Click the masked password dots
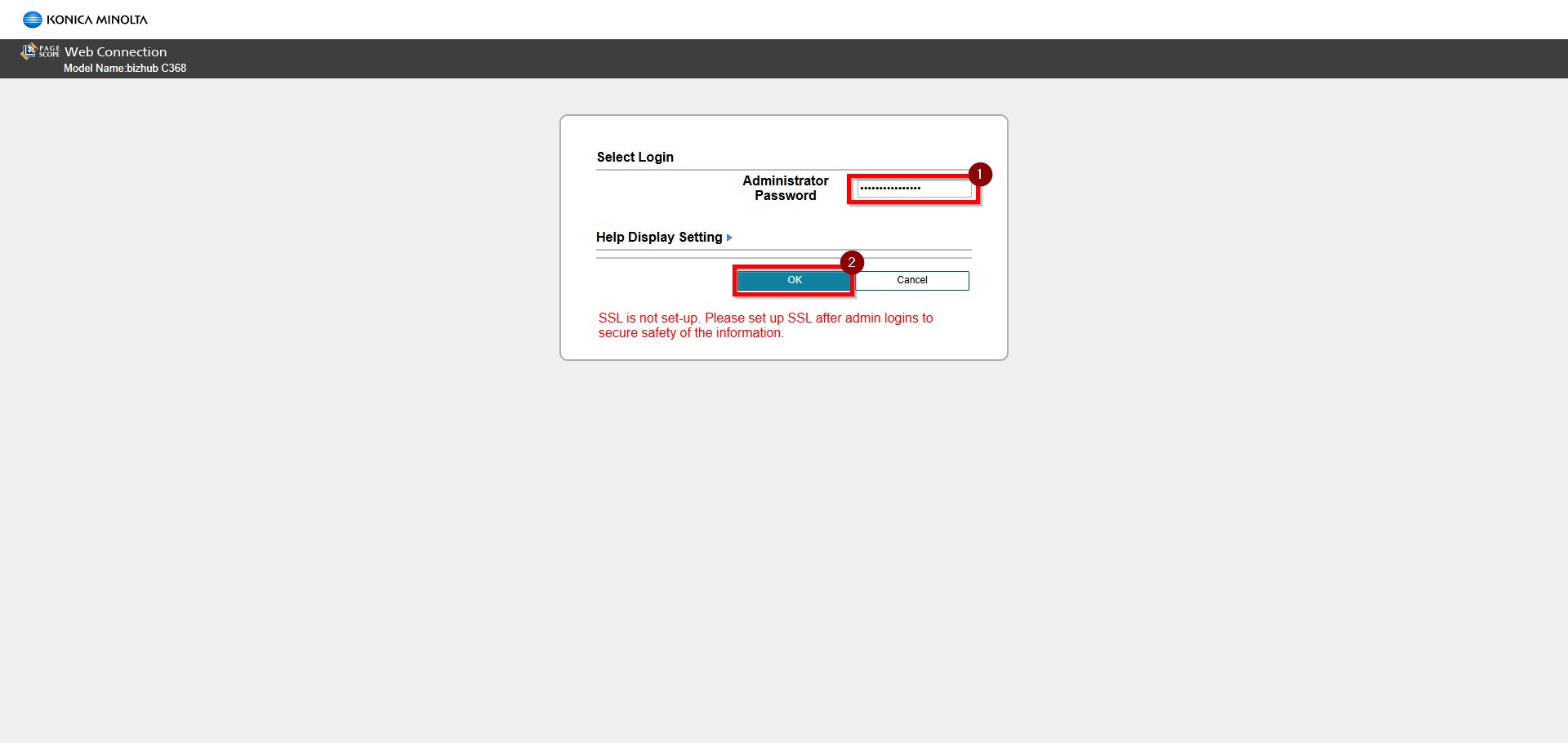Screen dimensions: 1568x743 889,189
